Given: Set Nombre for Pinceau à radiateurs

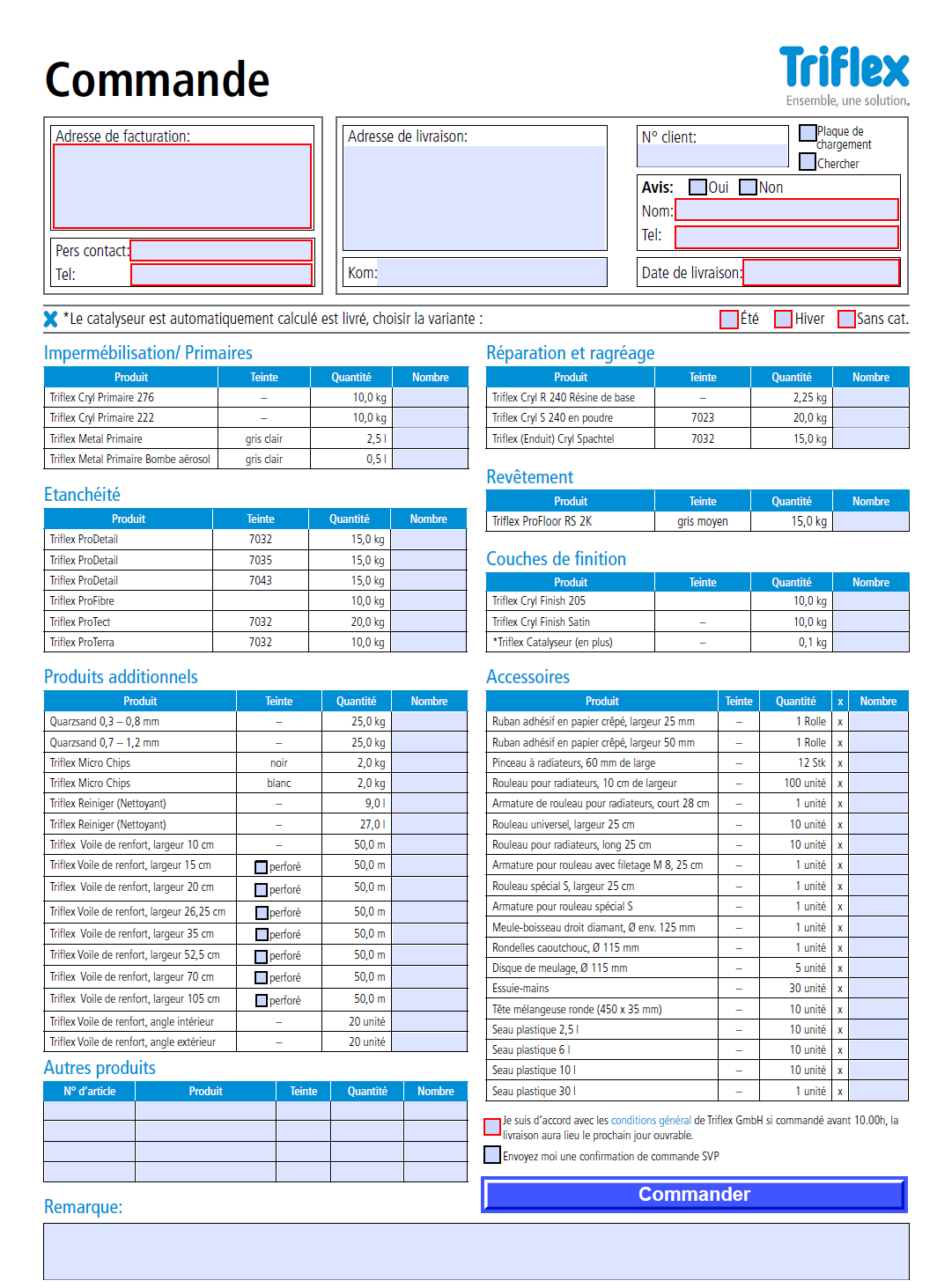Looking at the screenshot, I should [879, 762].
